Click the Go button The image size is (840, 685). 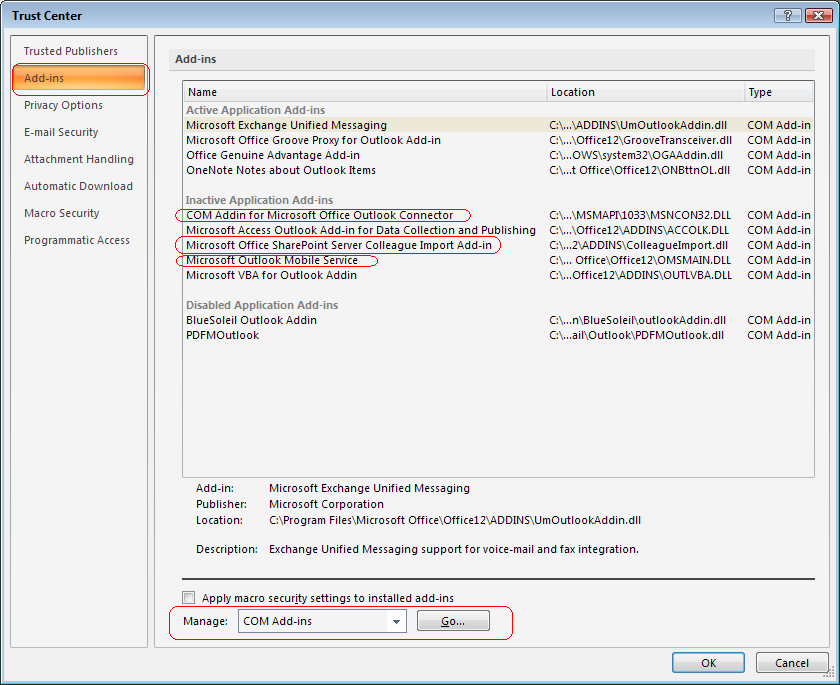click(x=453, y=622)
